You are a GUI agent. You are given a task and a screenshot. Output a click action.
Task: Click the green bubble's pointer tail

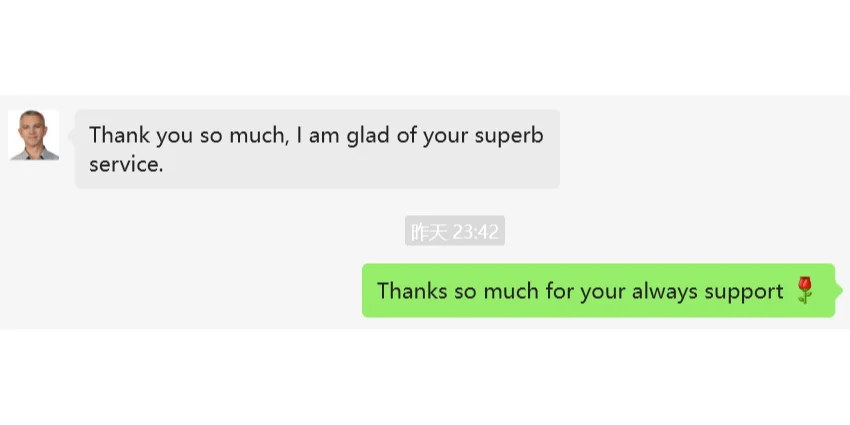click(x=838, y=290)
